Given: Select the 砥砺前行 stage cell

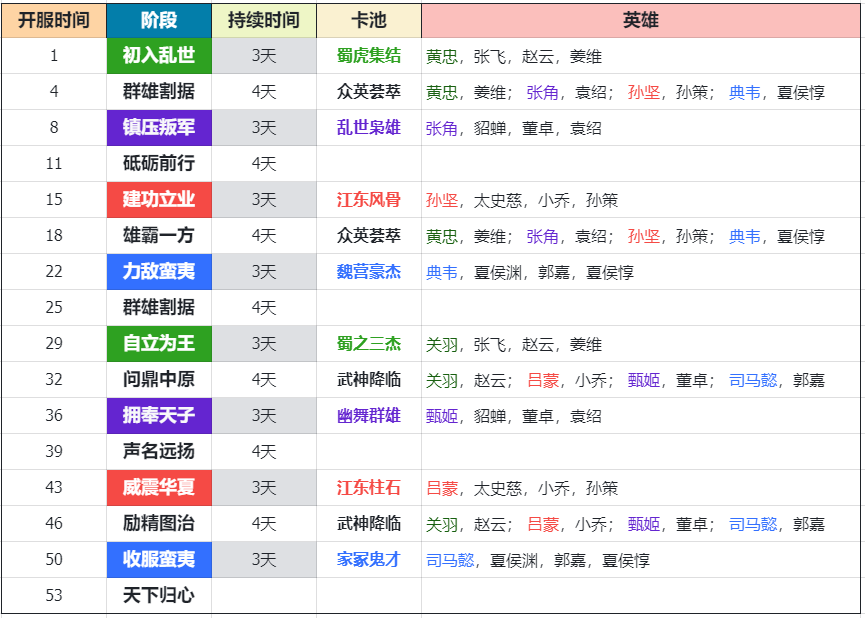Looking at the screenshot, I should tap(159, 163).
